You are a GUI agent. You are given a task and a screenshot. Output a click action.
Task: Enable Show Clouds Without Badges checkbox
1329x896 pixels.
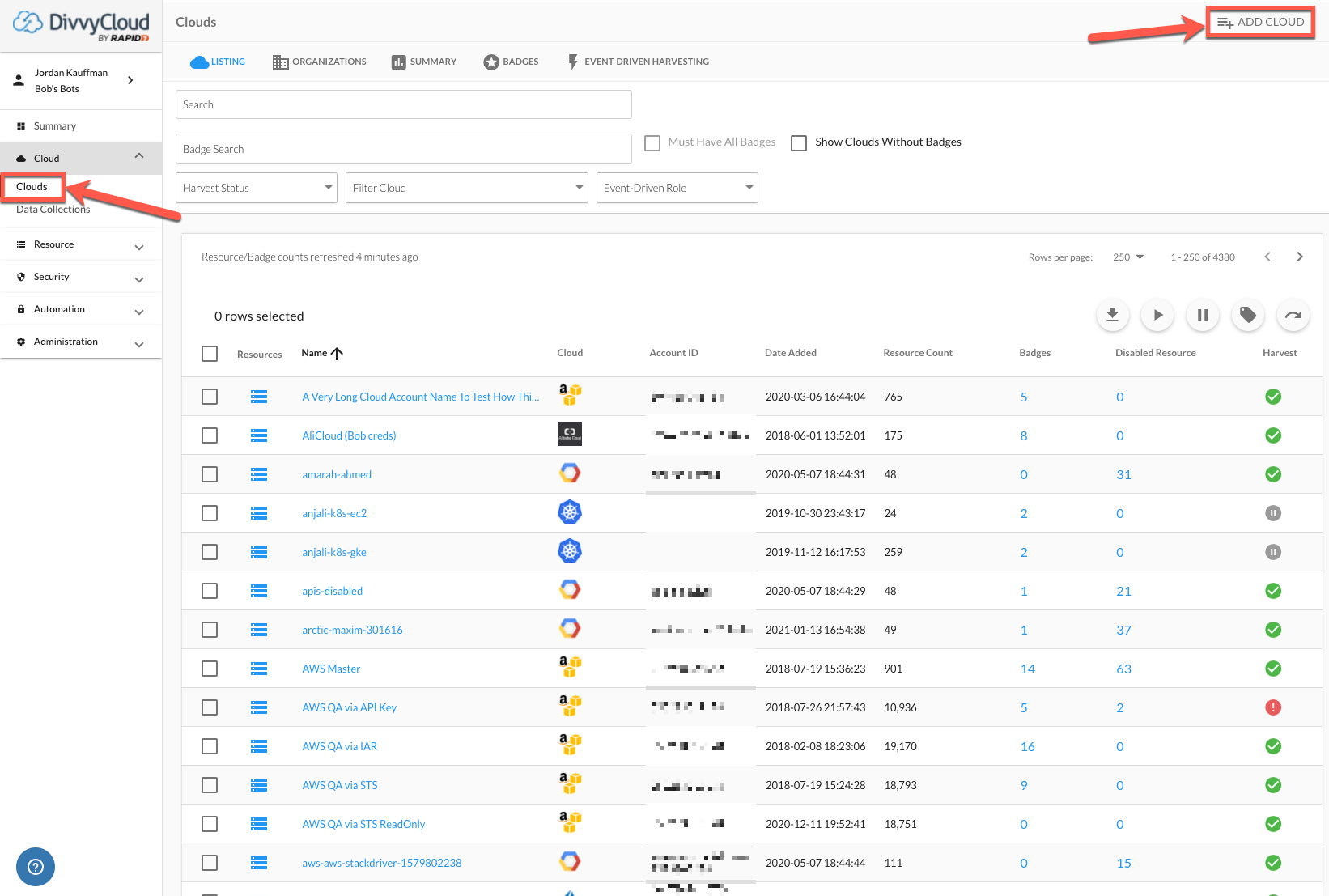pos(799,142)
